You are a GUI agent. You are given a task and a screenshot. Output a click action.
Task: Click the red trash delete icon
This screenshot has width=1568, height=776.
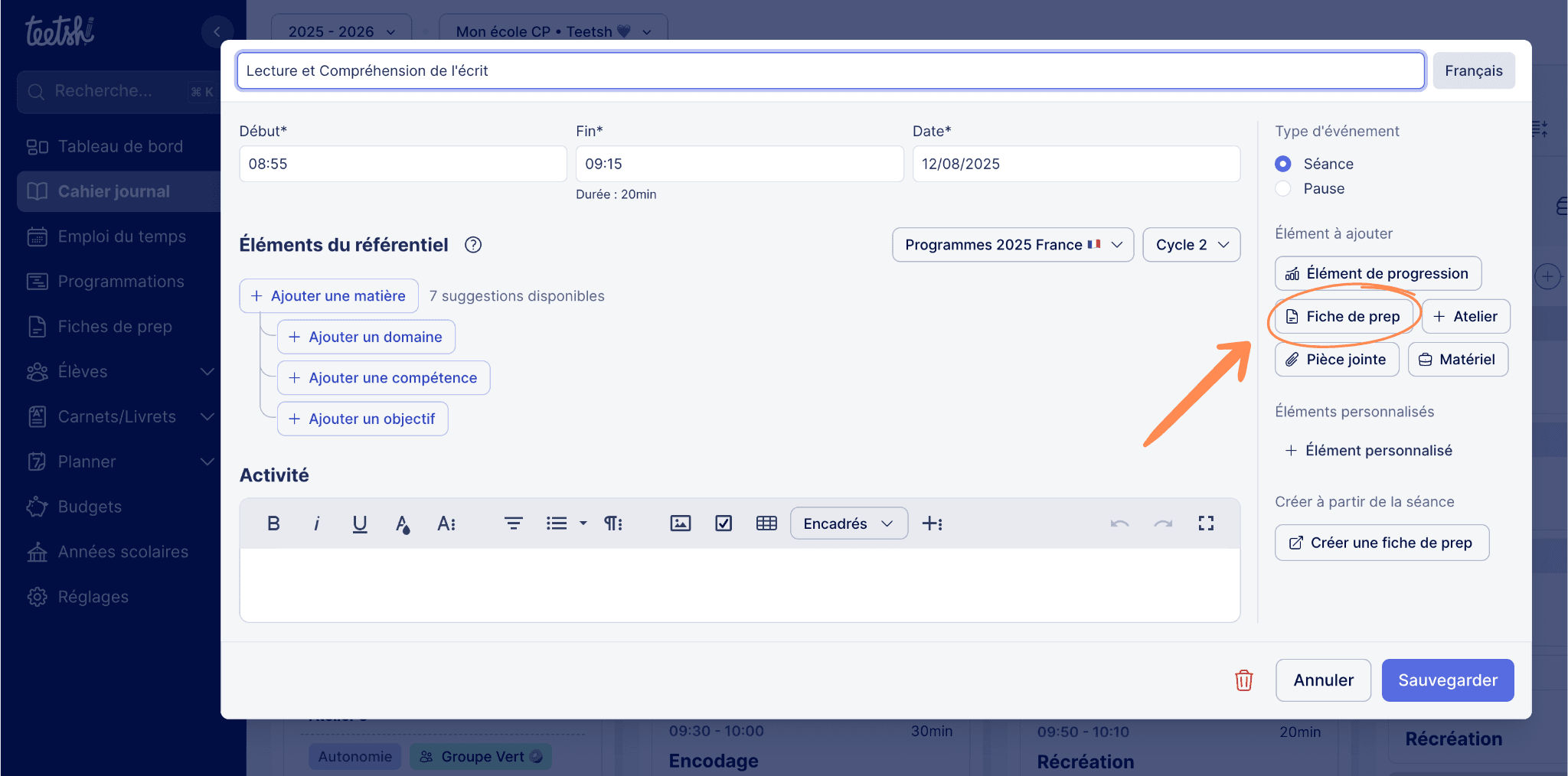[1243, 680]
